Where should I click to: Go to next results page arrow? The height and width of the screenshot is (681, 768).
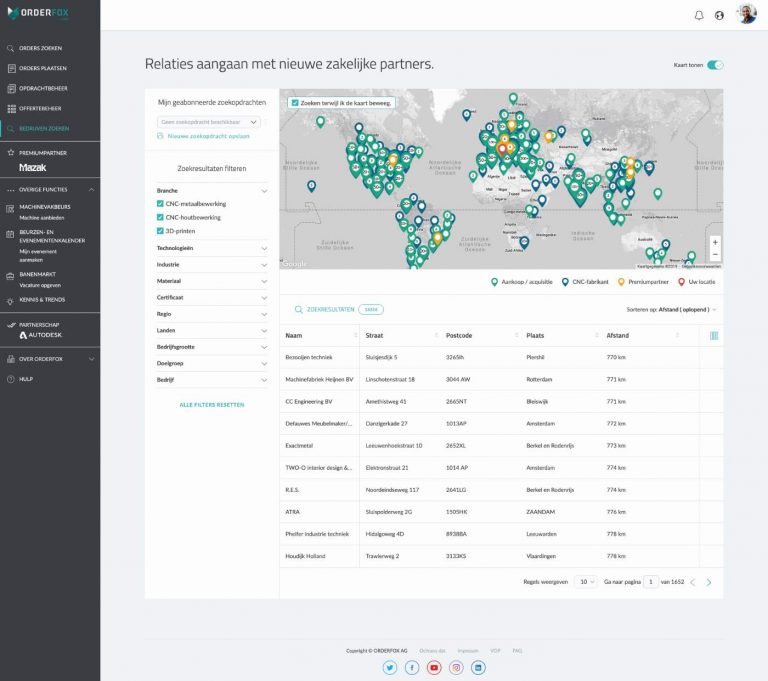(709, 581)
